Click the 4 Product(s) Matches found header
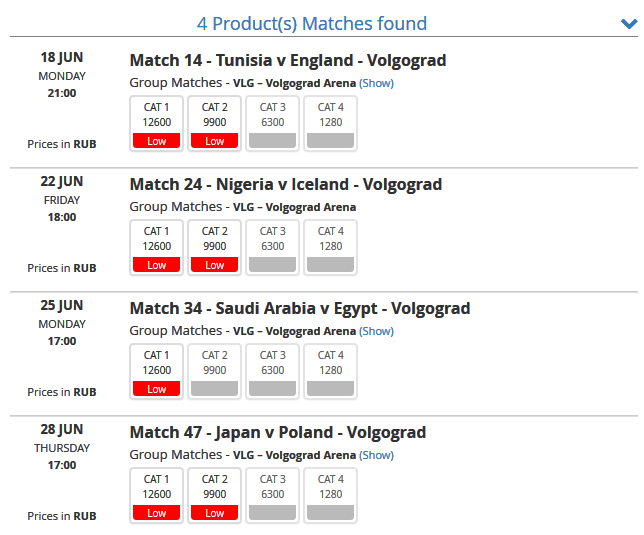Image resolution: width=644 pixels, height=535 pixels. tap(312, 23)
